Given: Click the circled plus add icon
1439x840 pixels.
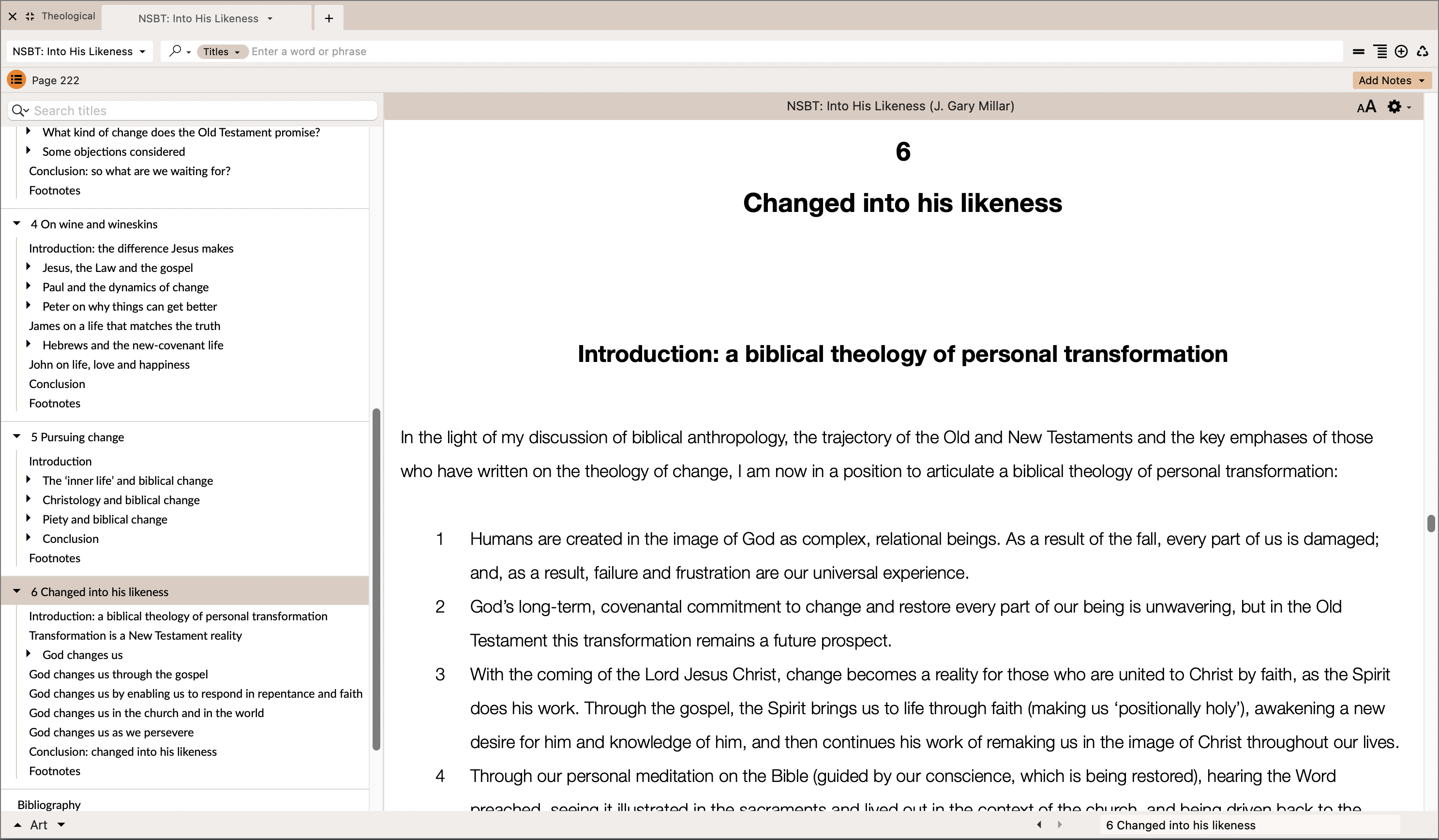Looking at the screenshot, I should click(x=1401, y=51).
